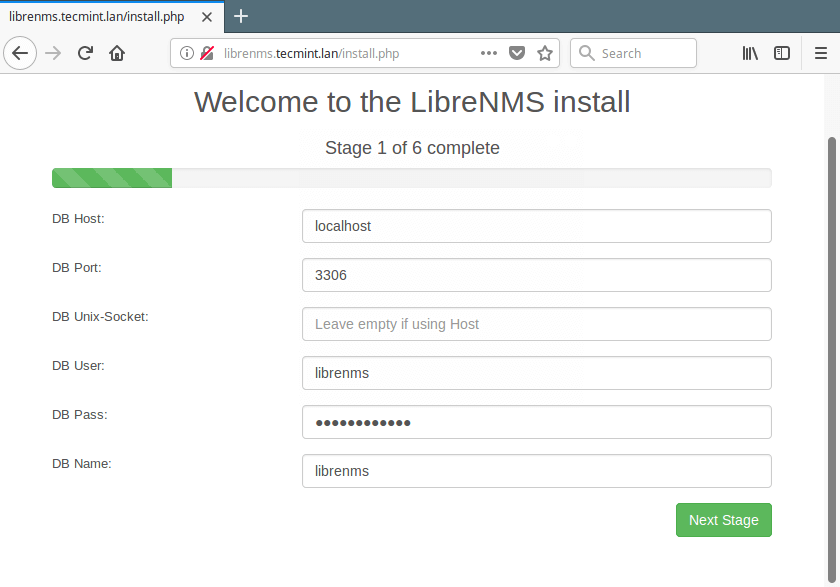This screenshot has height=587, width=840.
Task: Click the search magnifier icon
Action: coord(587,53)
